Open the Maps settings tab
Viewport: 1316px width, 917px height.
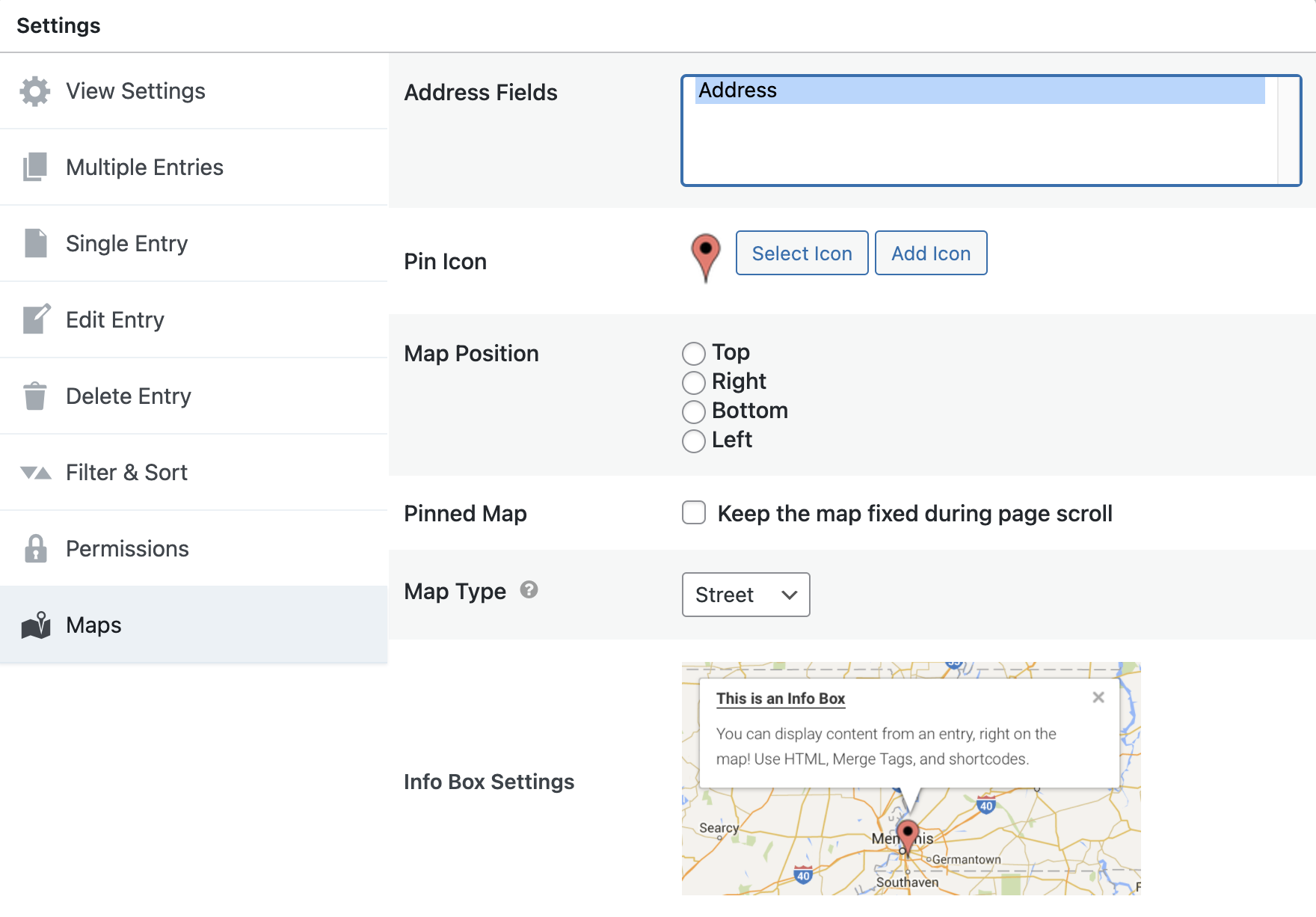[93, 625]
